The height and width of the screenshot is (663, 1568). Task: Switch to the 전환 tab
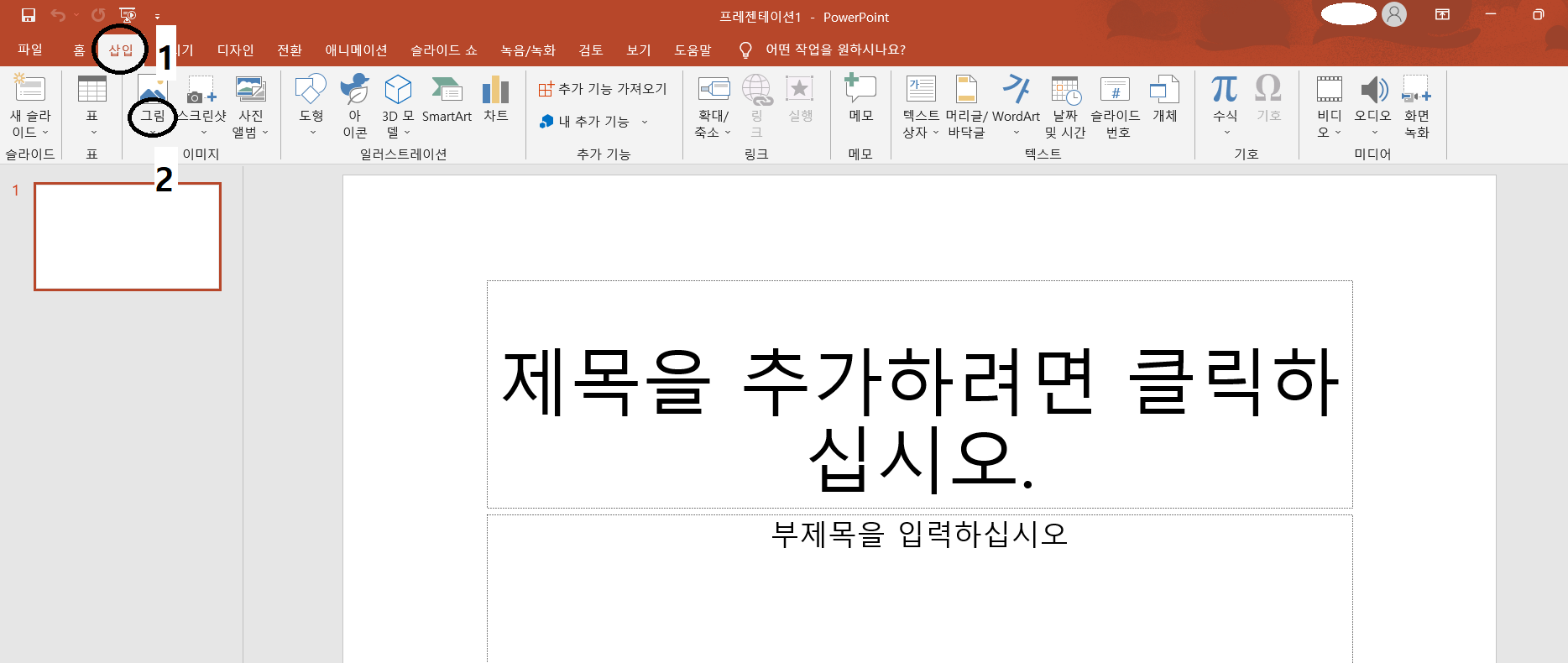(x=290, y=50)
